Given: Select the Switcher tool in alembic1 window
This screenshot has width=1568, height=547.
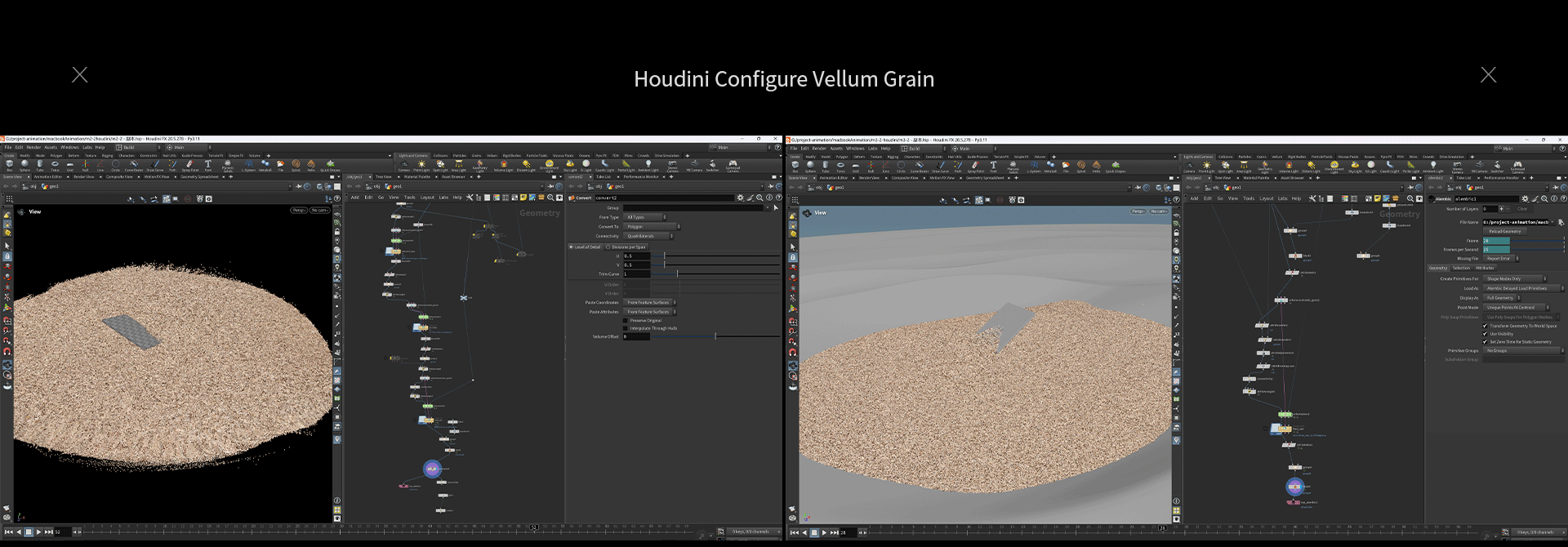Looking at the screenshot, I should coord(1497,167).
